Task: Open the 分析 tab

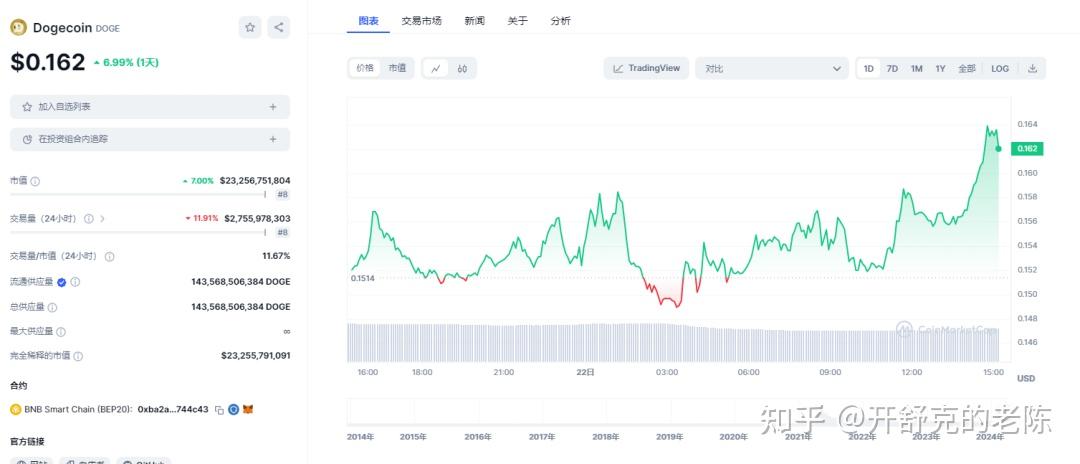Action: (561, 21)
